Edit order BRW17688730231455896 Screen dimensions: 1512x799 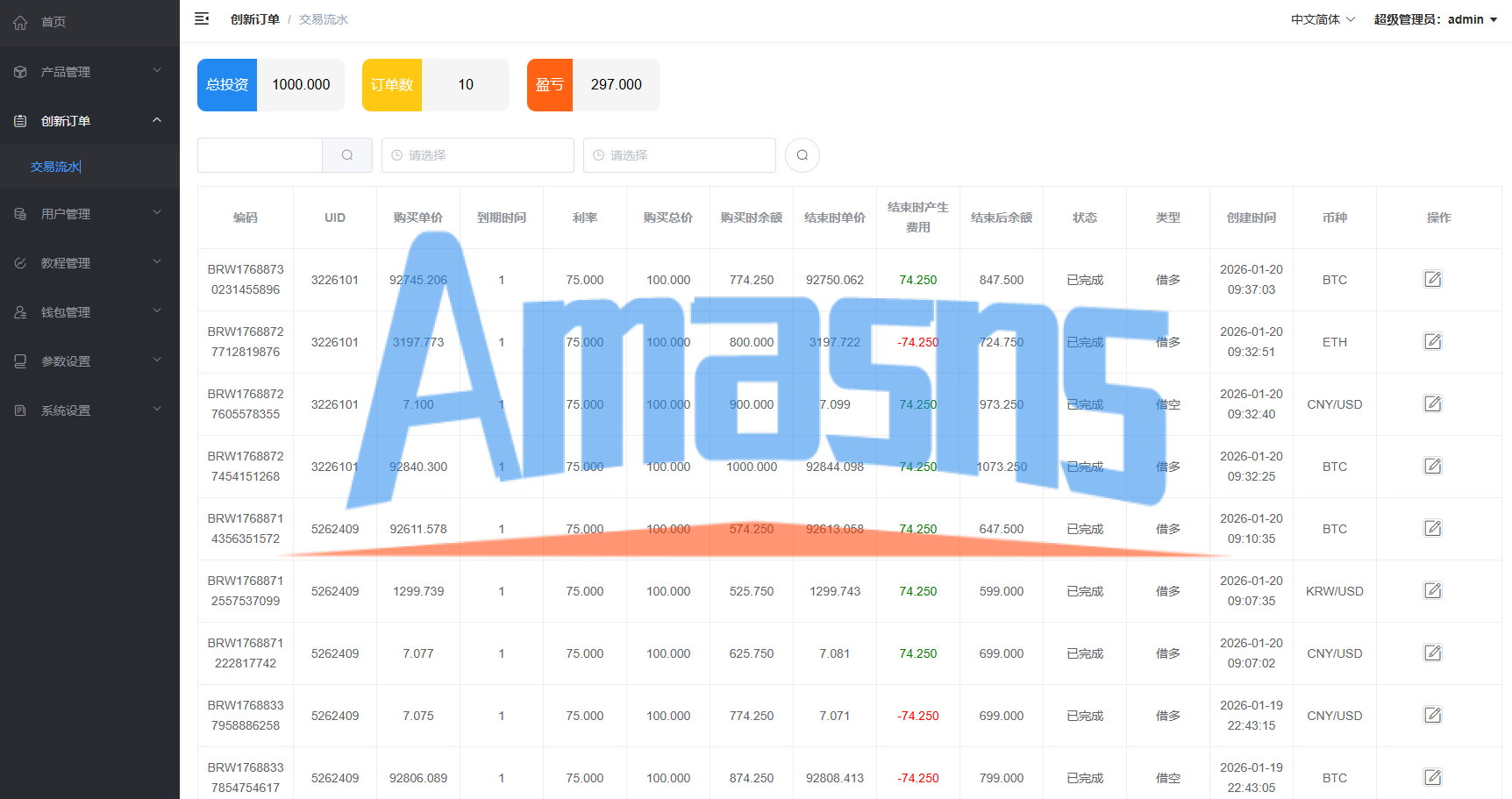coord(1432,279)
